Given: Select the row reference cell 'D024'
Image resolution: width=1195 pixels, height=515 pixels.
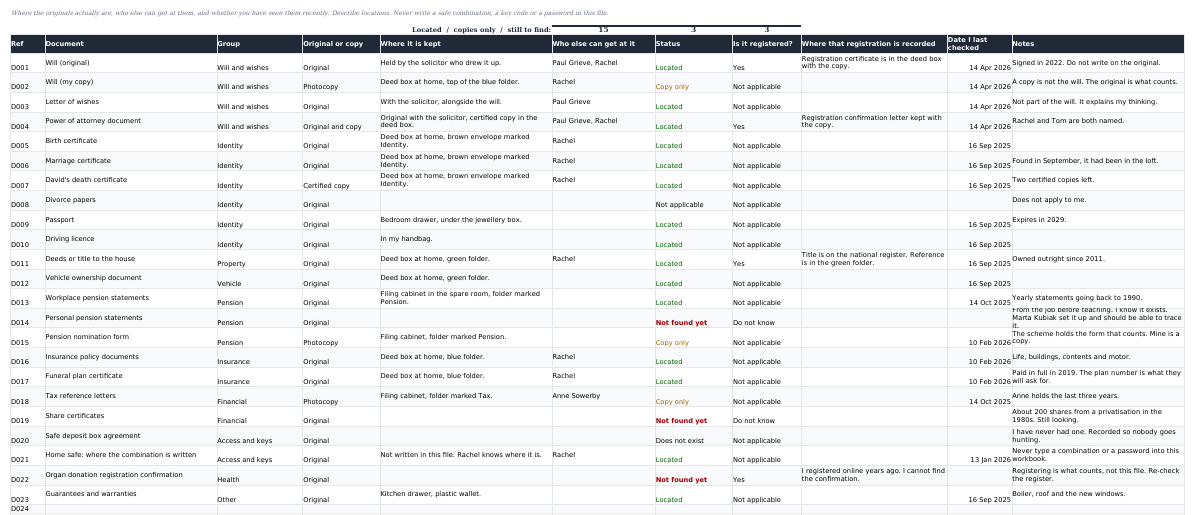Looking at the screenshot, I should pos(27,509).
